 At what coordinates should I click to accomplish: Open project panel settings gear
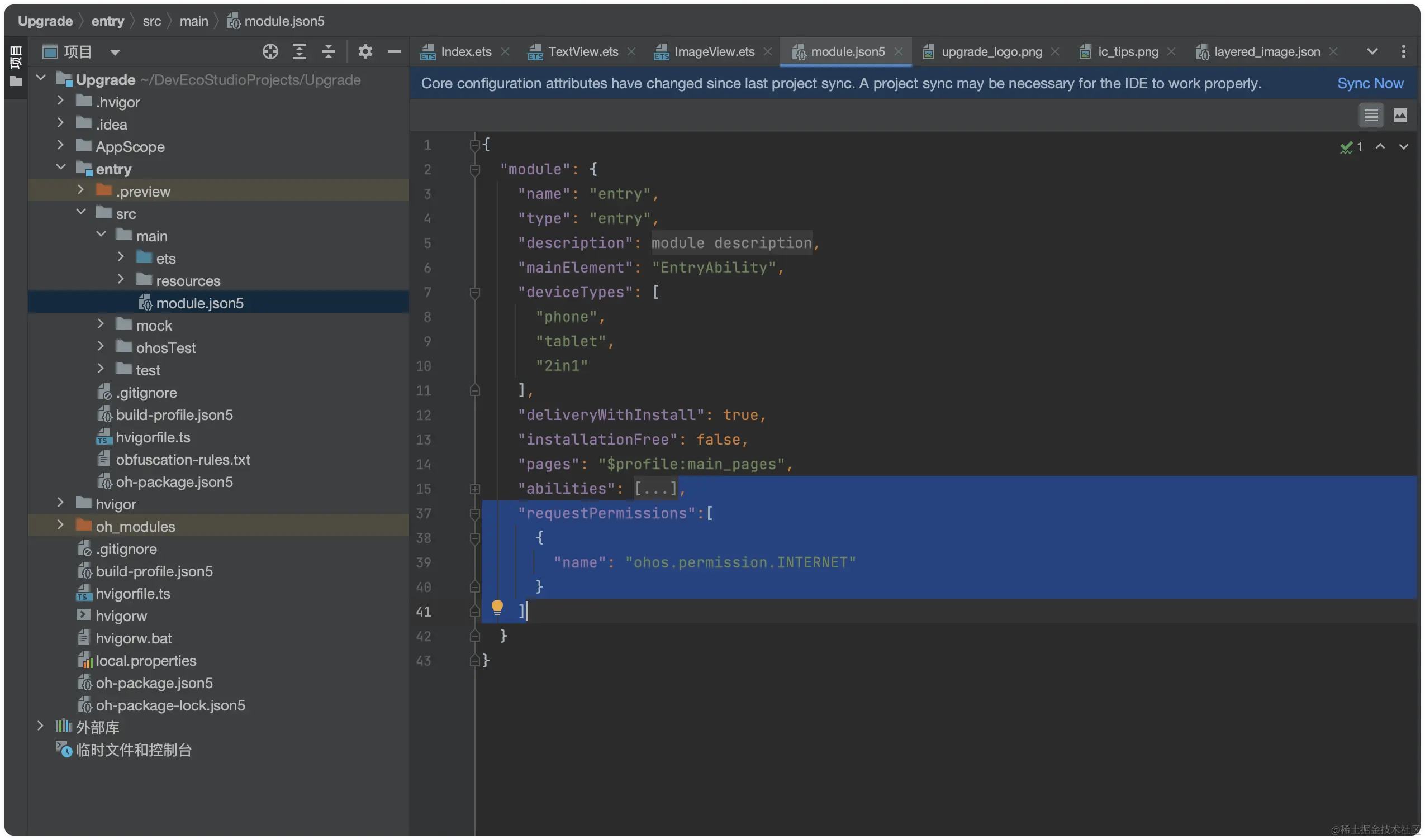click(365, 51)
